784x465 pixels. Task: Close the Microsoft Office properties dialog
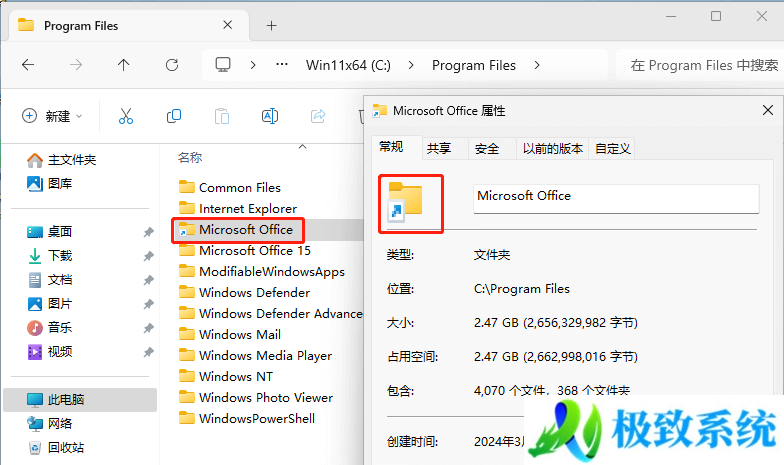pyautogui.click(x=768, y=110)
